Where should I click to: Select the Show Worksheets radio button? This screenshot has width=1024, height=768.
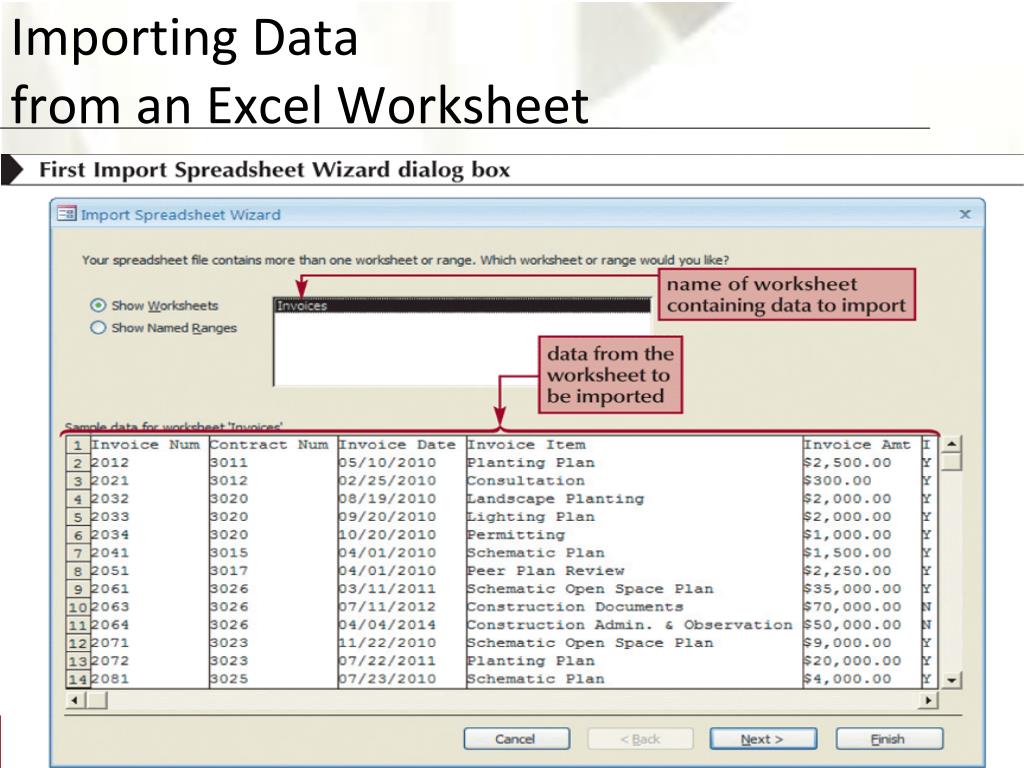click(98, 306)
